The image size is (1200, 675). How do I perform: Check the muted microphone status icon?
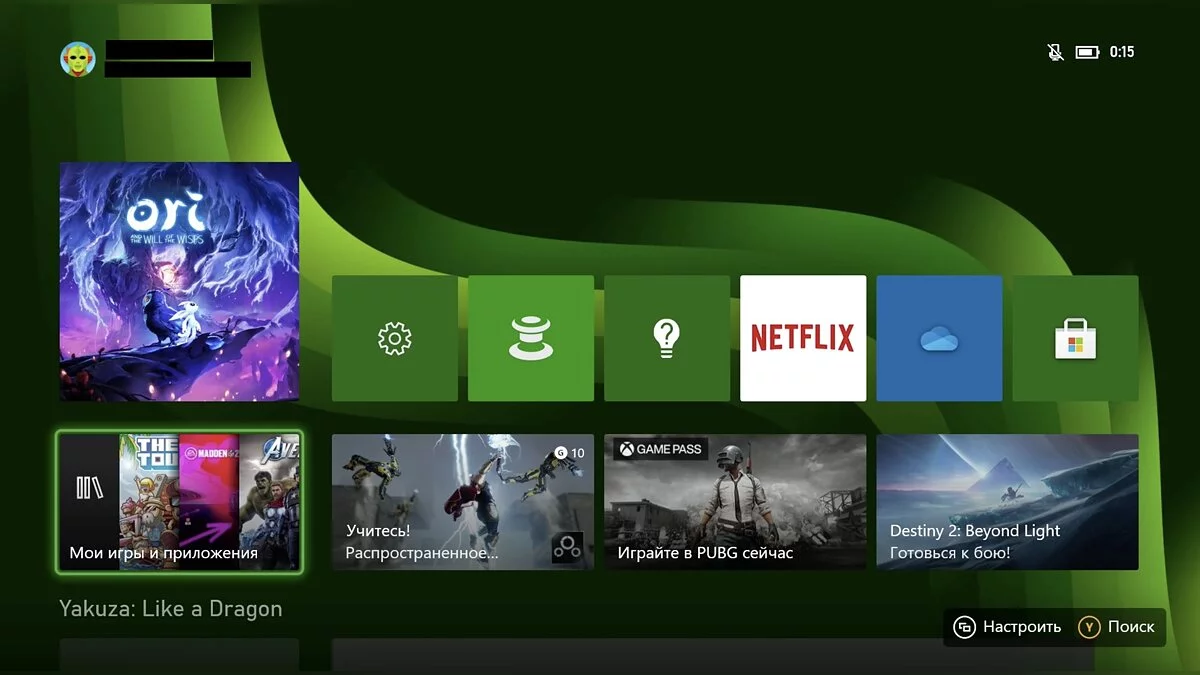(x=1055, y=52)
